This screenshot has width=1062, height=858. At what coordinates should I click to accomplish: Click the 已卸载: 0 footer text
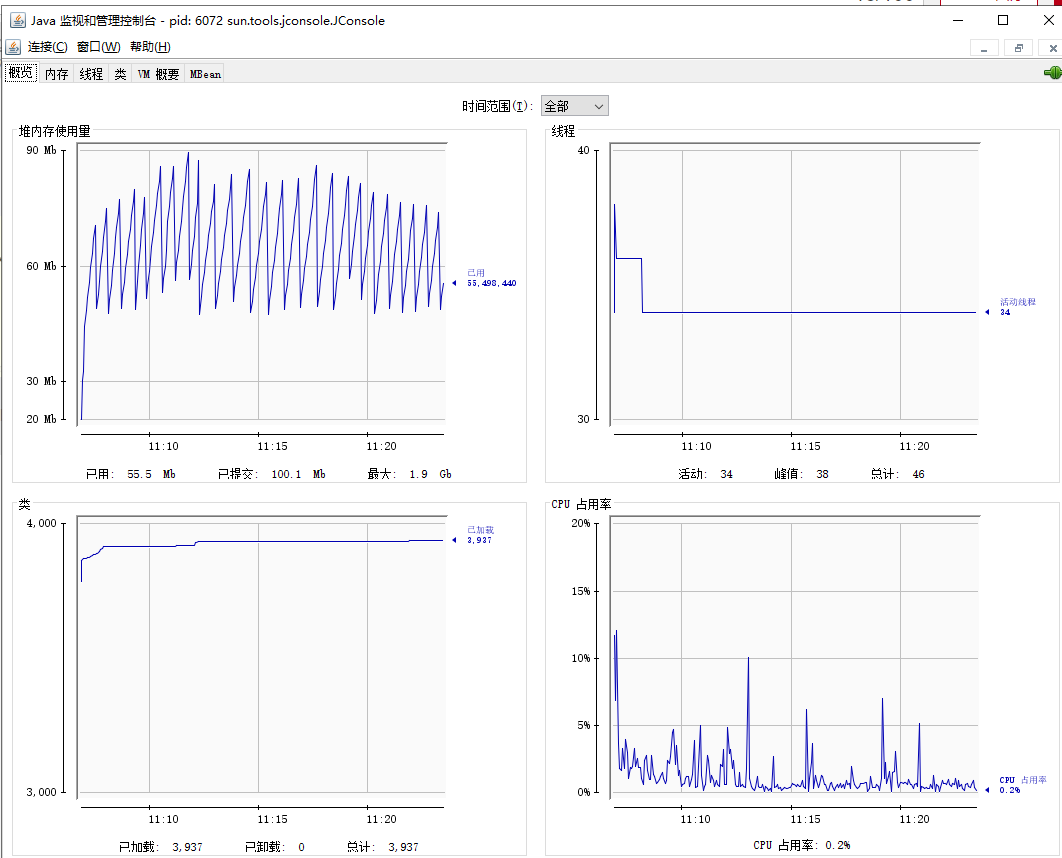[x=275, y=846]
